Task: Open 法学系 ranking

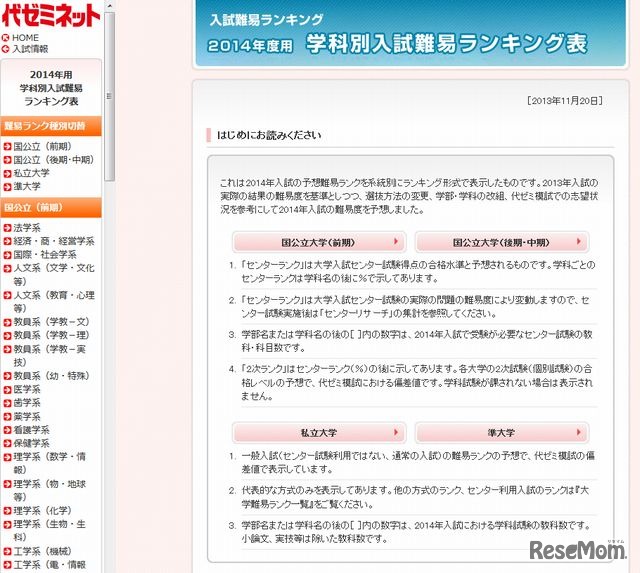Action: [x=27, y=228]
